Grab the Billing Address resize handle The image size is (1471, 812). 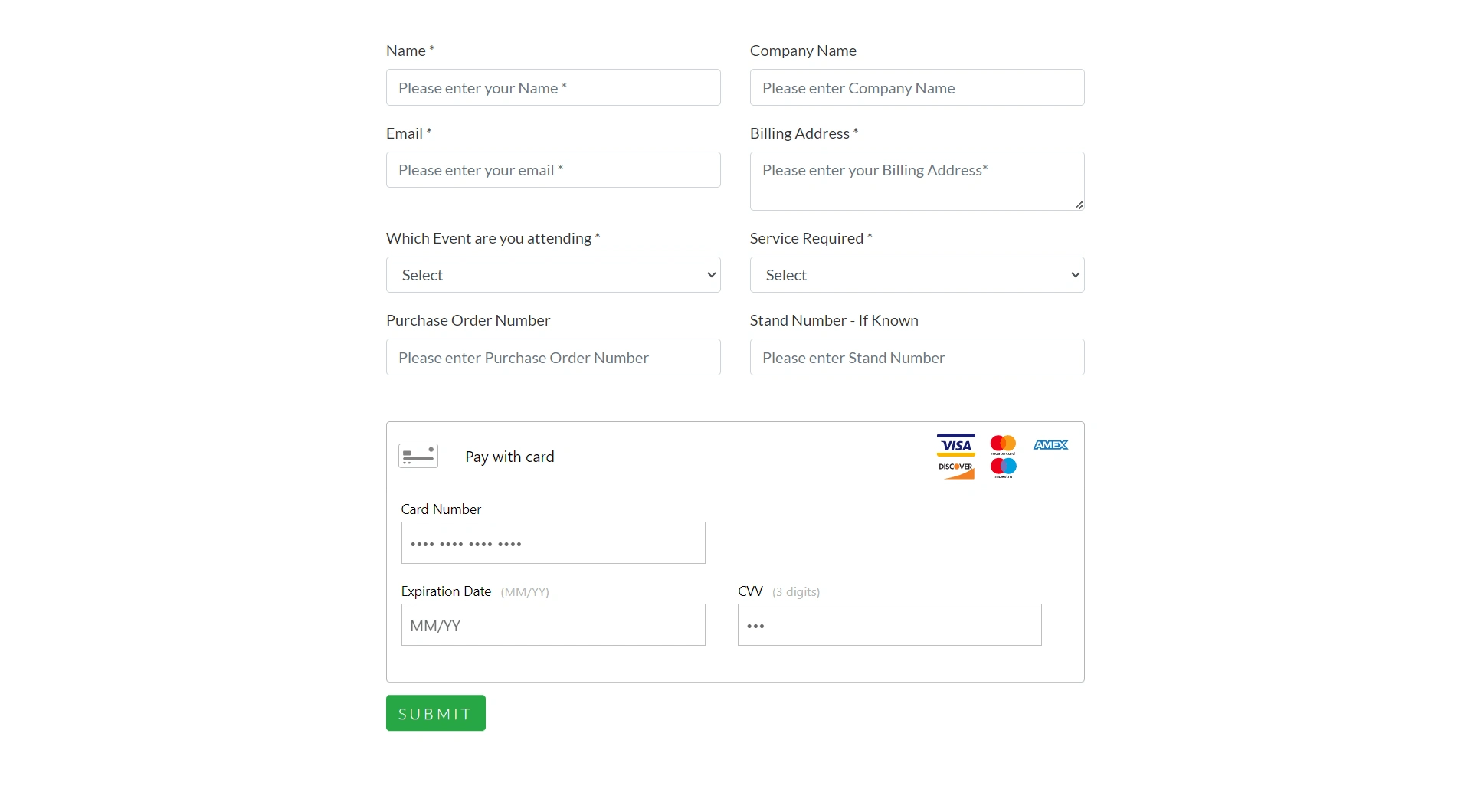pos(1079,205)
